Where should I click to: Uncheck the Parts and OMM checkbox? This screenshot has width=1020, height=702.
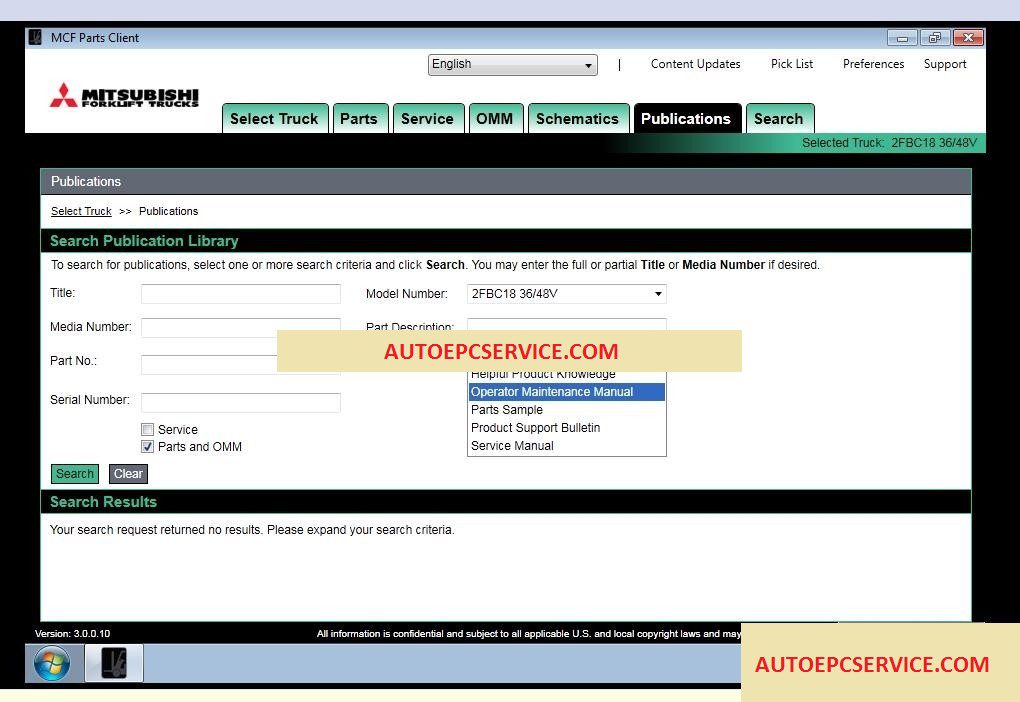(x=148, y=447)
